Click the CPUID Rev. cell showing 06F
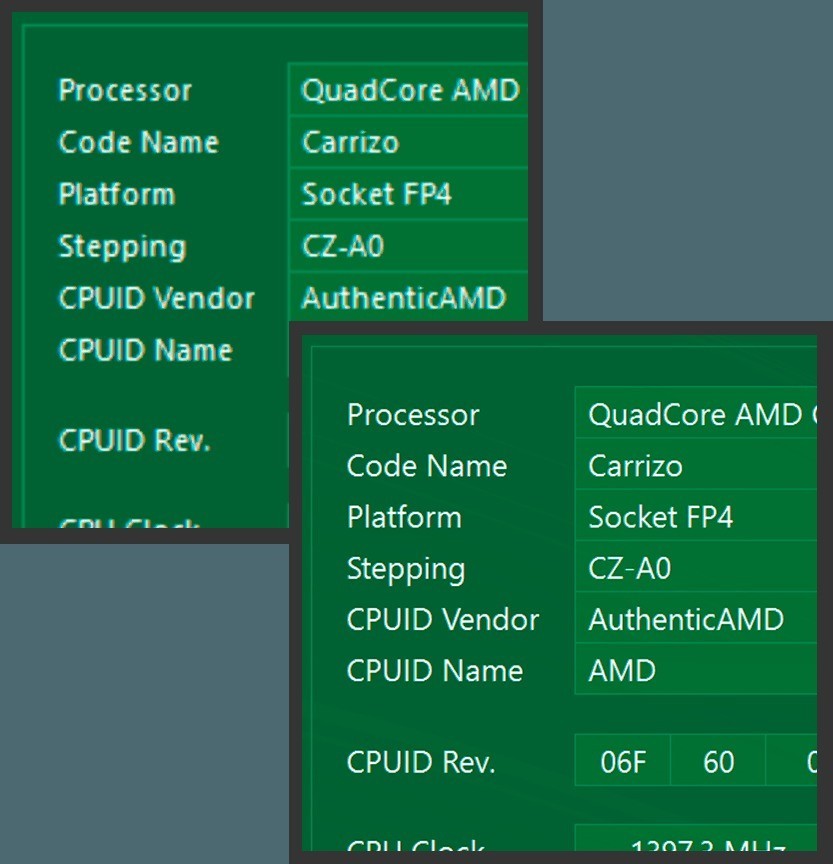Screen dimensions: 833x864 pos(623,763)
